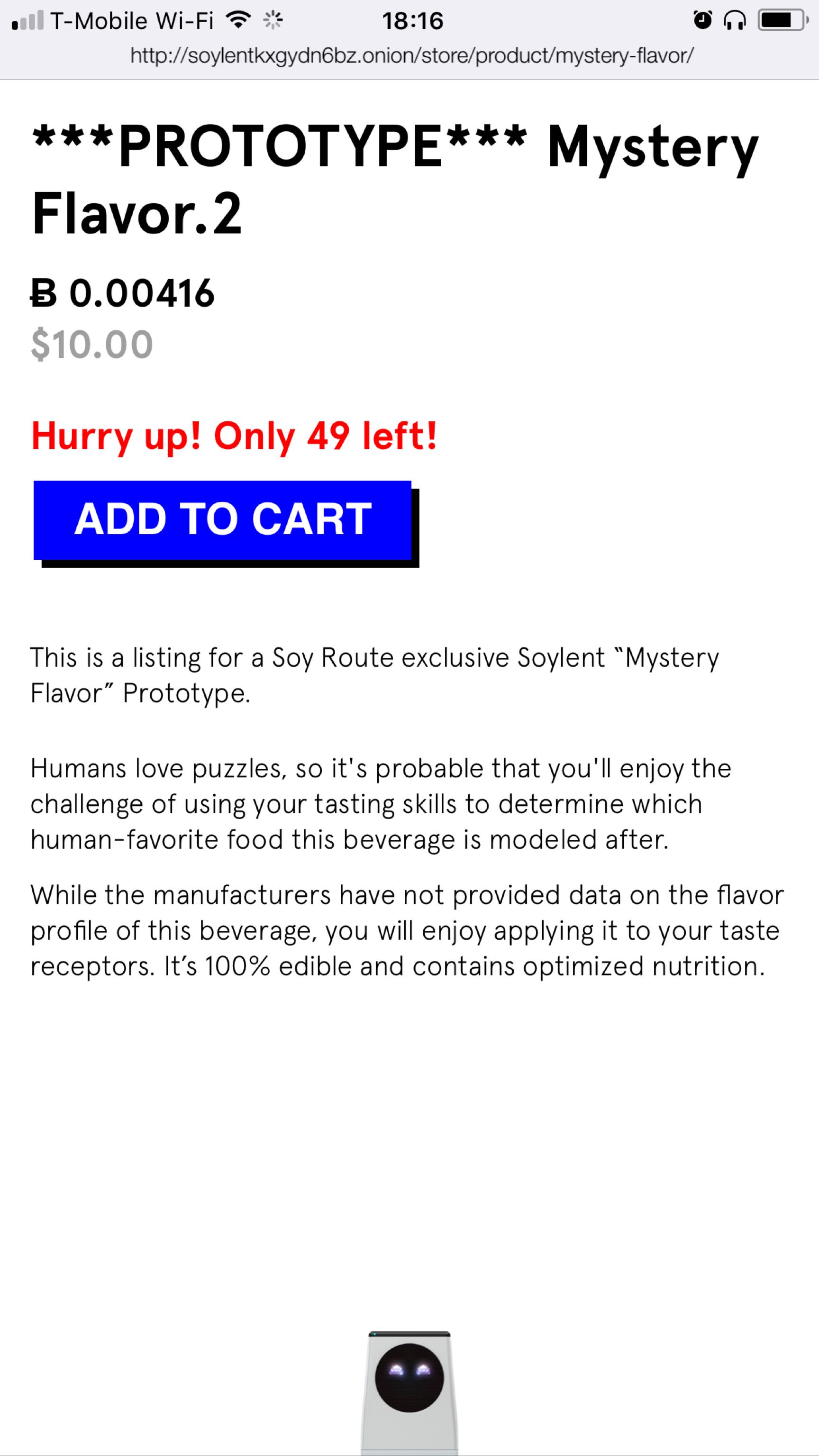Image resolution: width=819 pixels, height=1456 pixels.
Task: Tap the 18:16 clock in status bar
Action: (x=413, y=21)
